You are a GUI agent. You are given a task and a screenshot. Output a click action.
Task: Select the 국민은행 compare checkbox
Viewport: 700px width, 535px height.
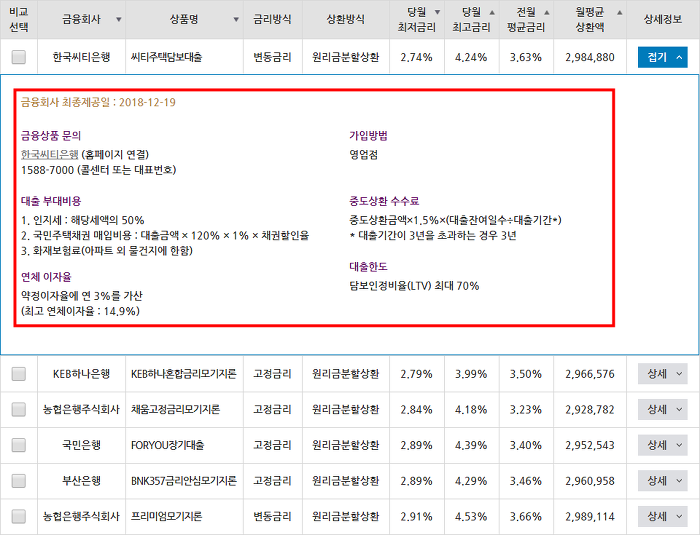pos(19,445)
